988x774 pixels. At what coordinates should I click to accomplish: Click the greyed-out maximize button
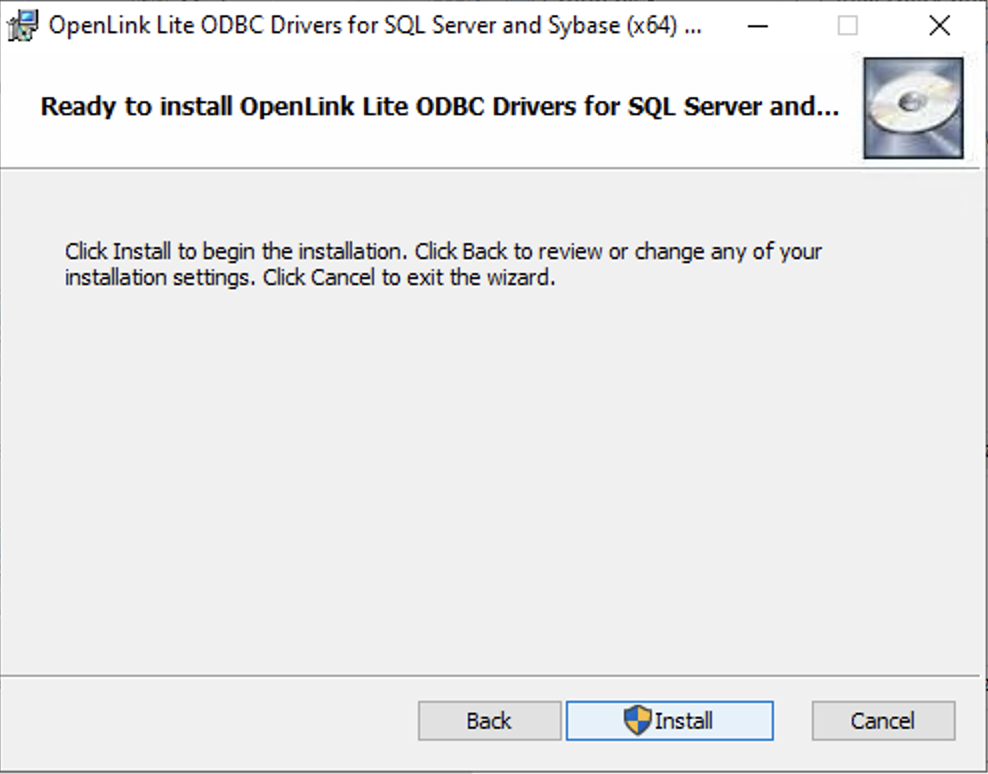point(848,26)
